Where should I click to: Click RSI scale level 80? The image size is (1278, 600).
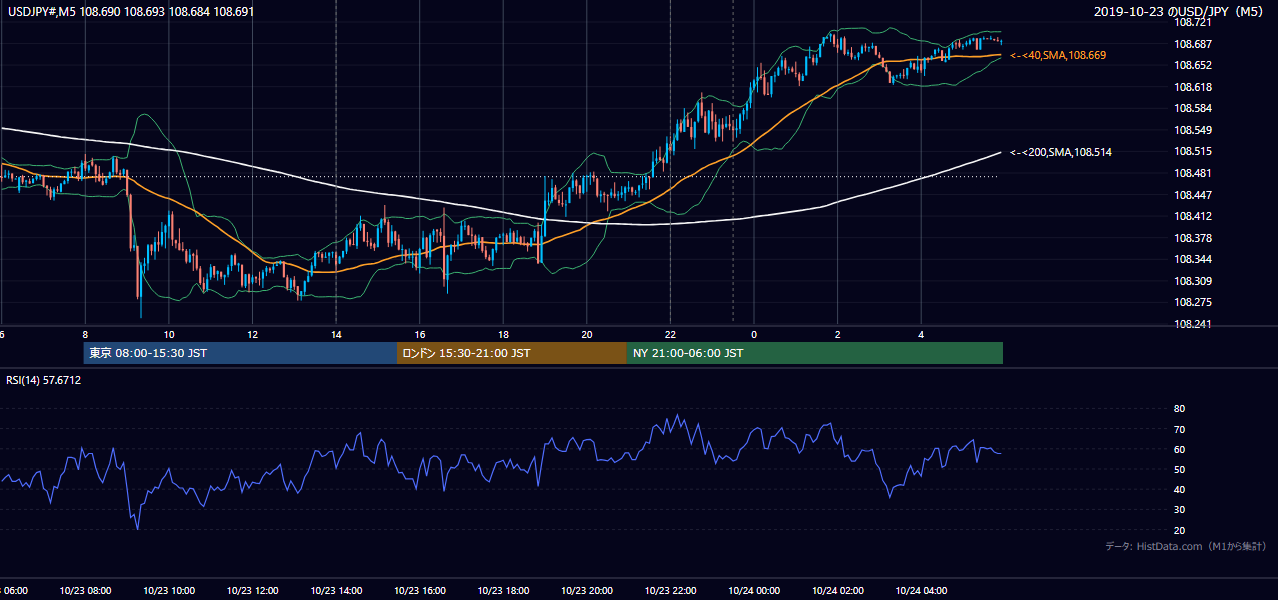(x=1179, y=409)
